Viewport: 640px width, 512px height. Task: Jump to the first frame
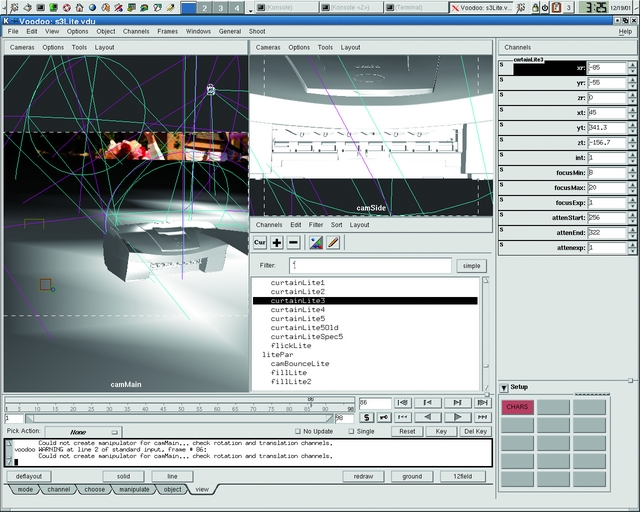pos(403,403)
